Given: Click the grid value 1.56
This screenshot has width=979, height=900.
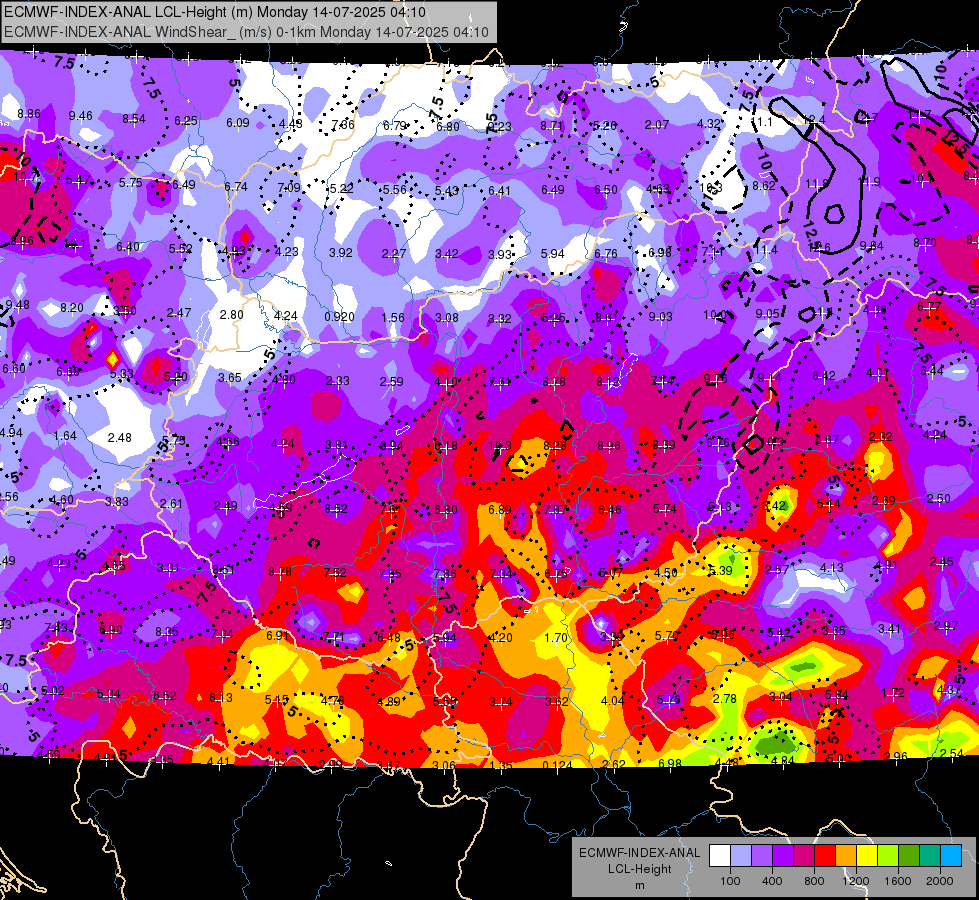Looking at the screenshot, I should [393, 317].
